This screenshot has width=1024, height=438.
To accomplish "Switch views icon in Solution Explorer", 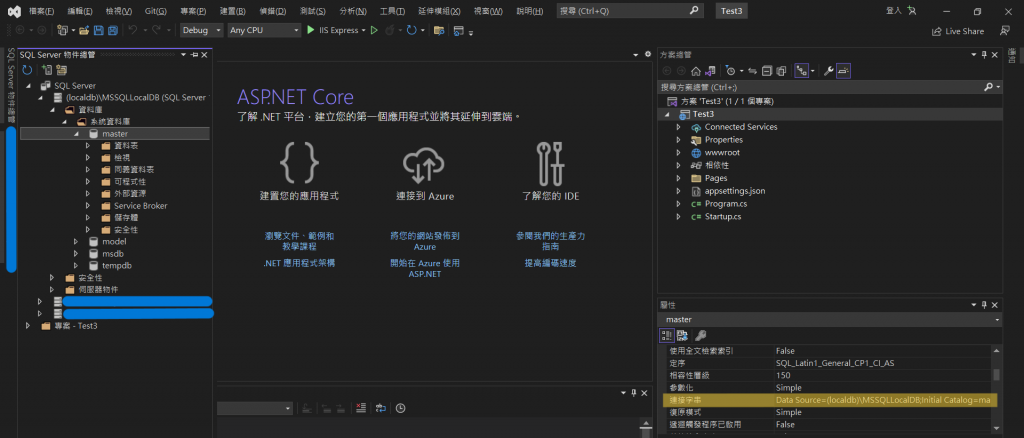I will pos(710,70).
